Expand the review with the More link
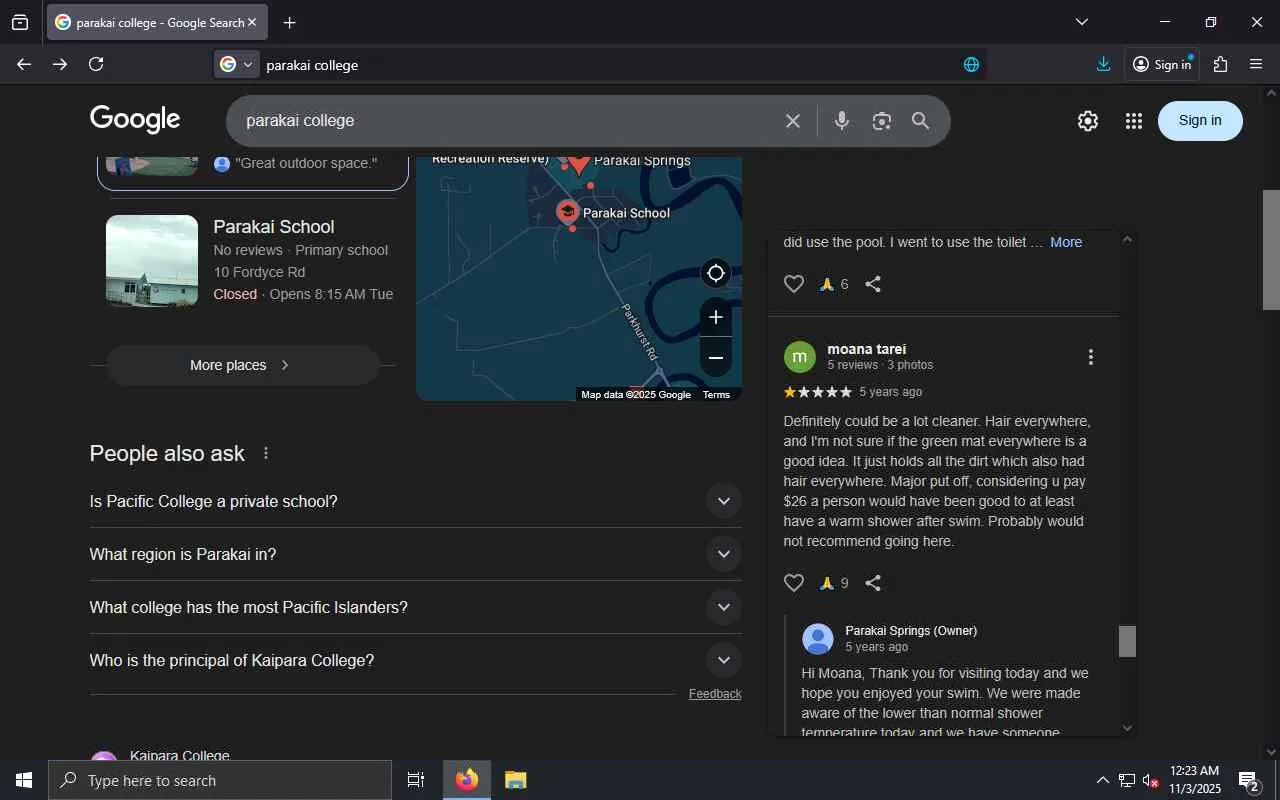Image resolution: width=1280 pixels, height=800 pixels. (x=1066, y=242)
